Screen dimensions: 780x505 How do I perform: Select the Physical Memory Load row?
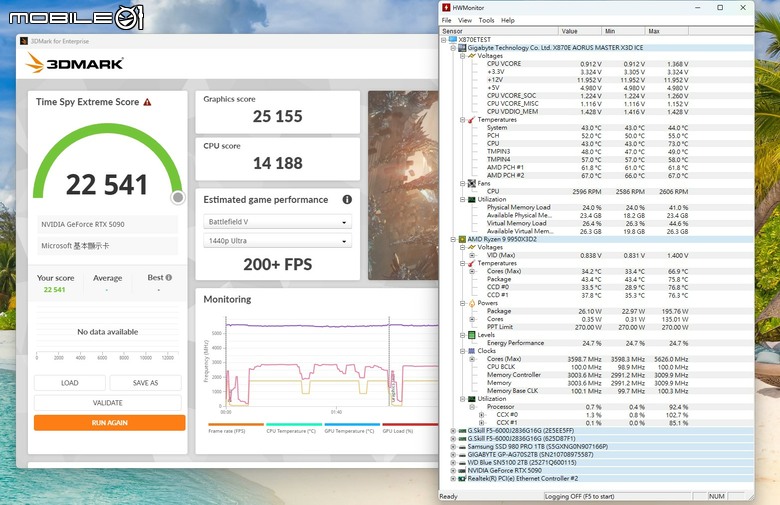point(587,207)
